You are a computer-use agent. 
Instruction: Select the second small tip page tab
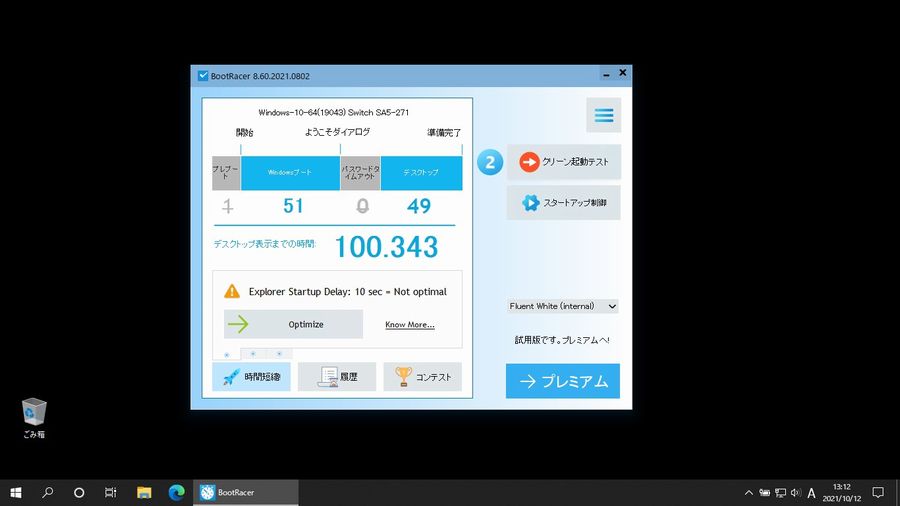click(x=253, y=353)
